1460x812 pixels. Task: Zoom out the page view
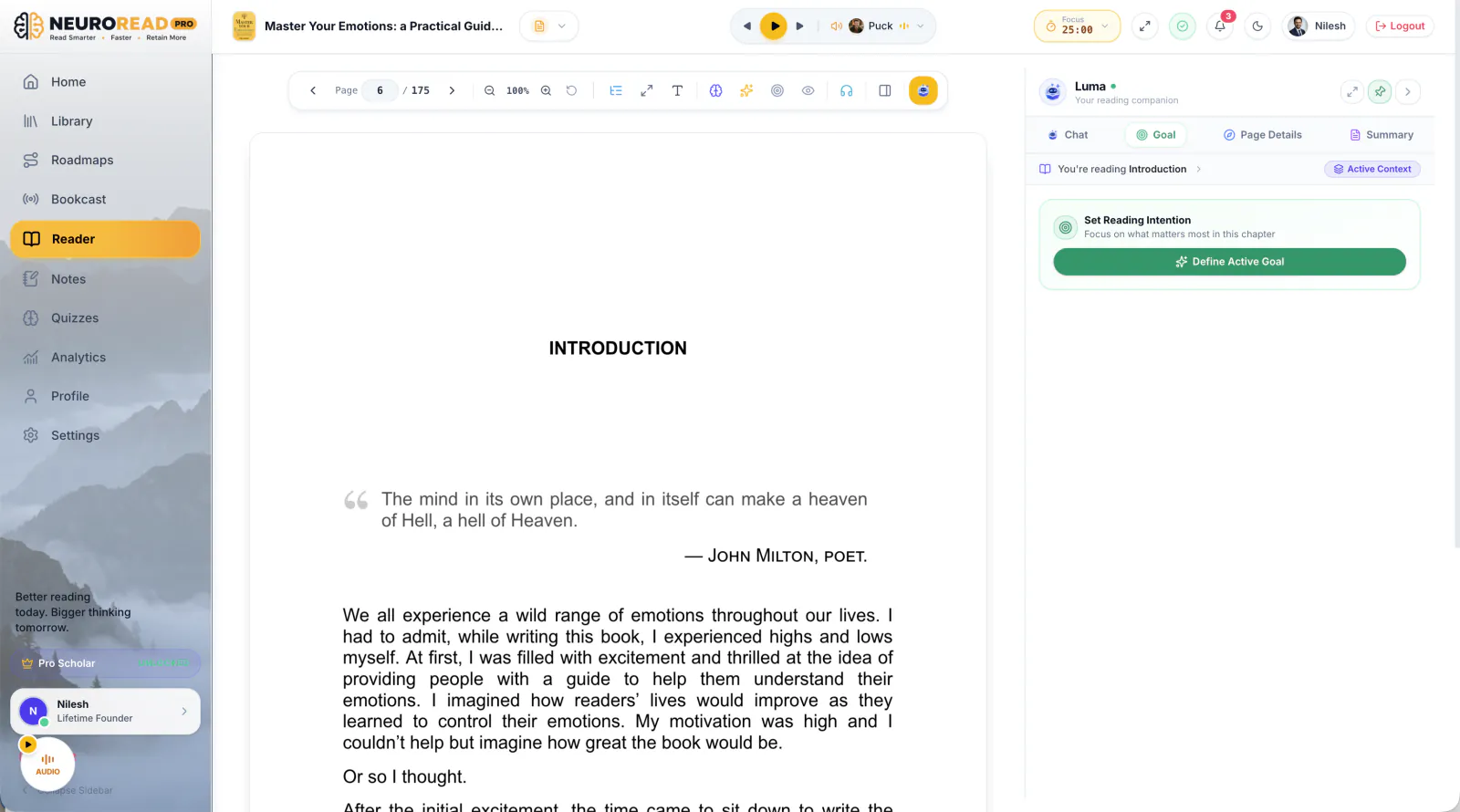click(489, 91)
